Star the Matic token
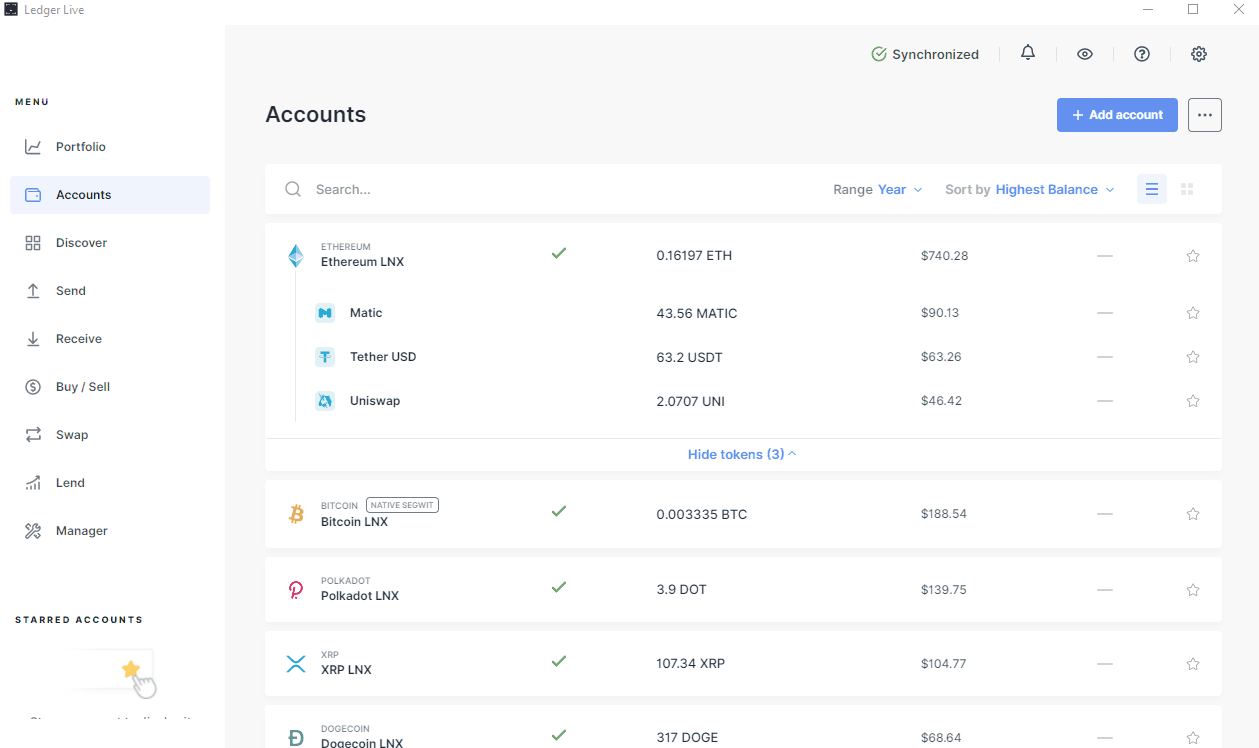1259x748 pixels. (x=1193, y=313)
